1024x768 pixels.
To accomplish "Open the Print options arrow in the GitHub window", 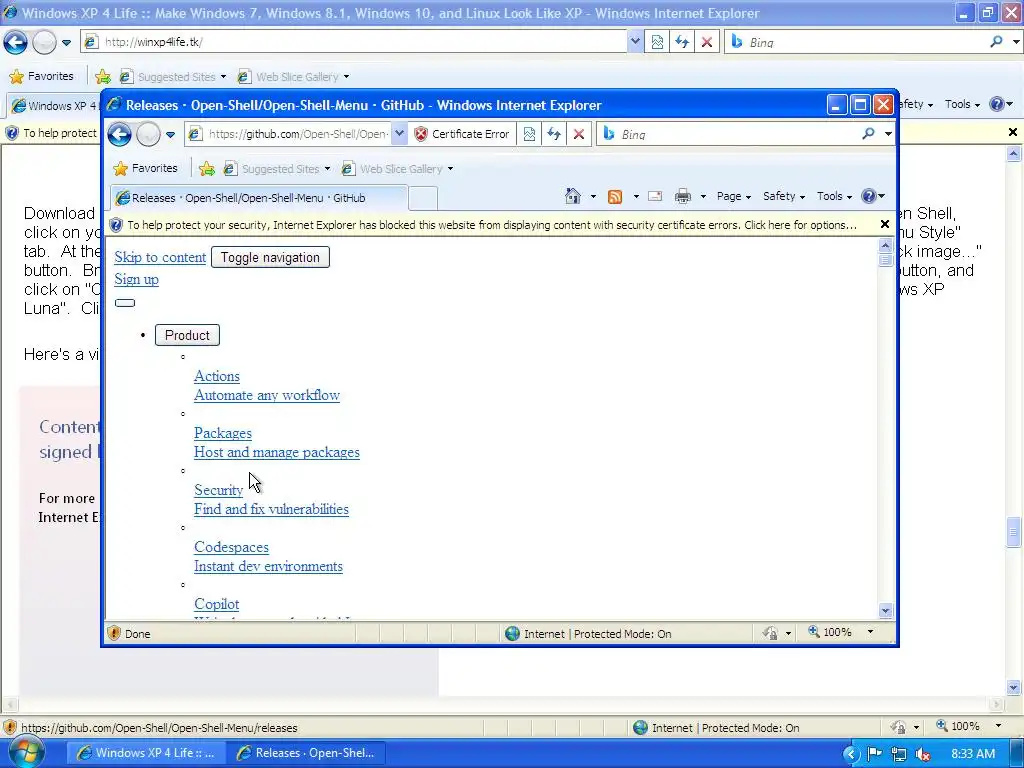I will (703, 197).
